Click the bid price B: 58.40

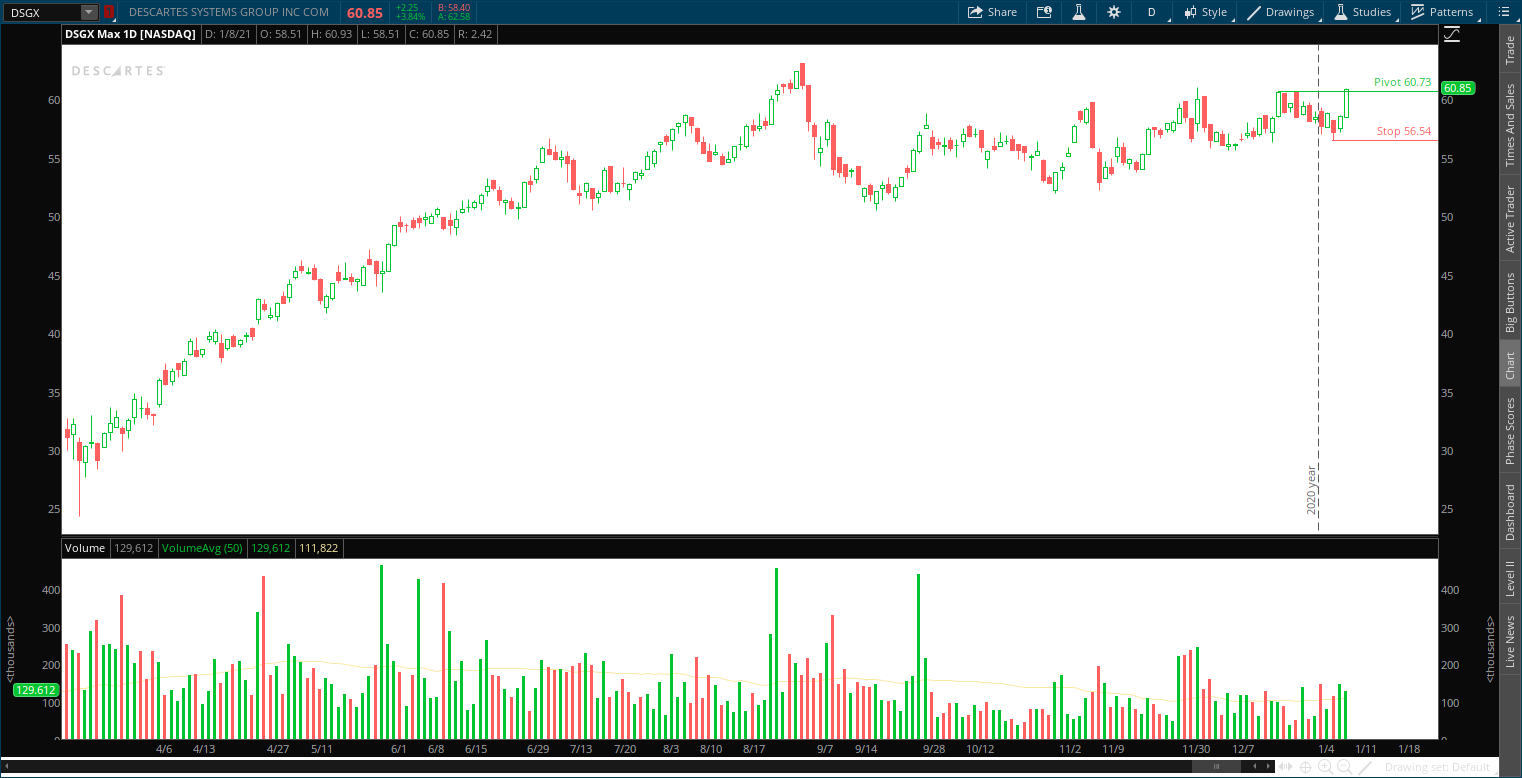coord(454,7)
